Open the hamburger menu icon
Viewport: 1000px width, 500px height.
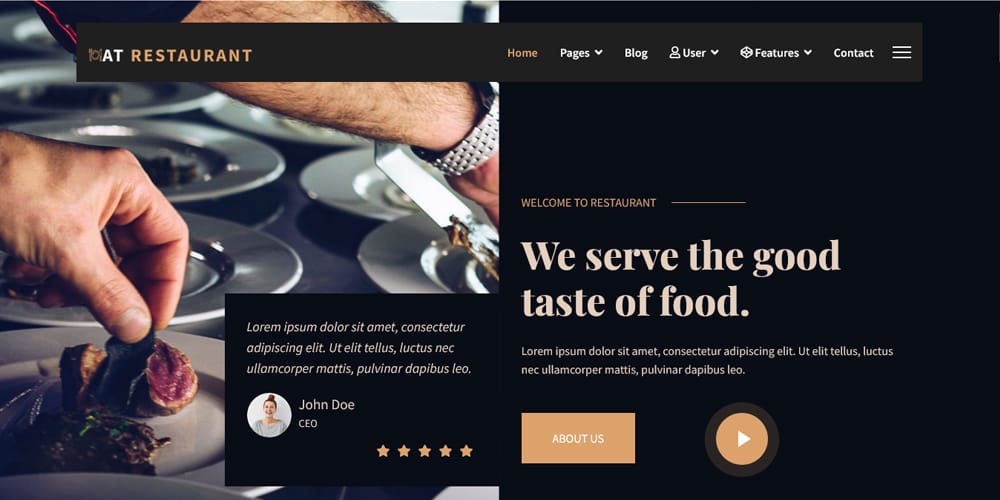point(901,52)
